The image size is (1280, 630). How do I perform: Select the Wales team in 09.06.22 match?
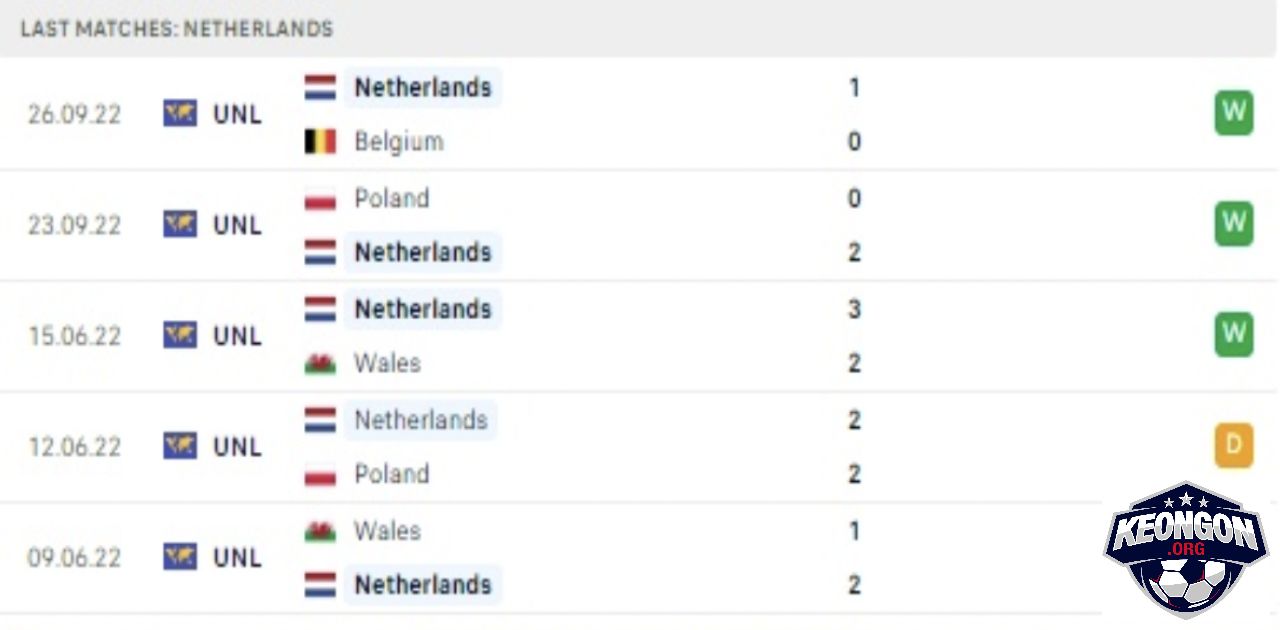coord(387,531)
